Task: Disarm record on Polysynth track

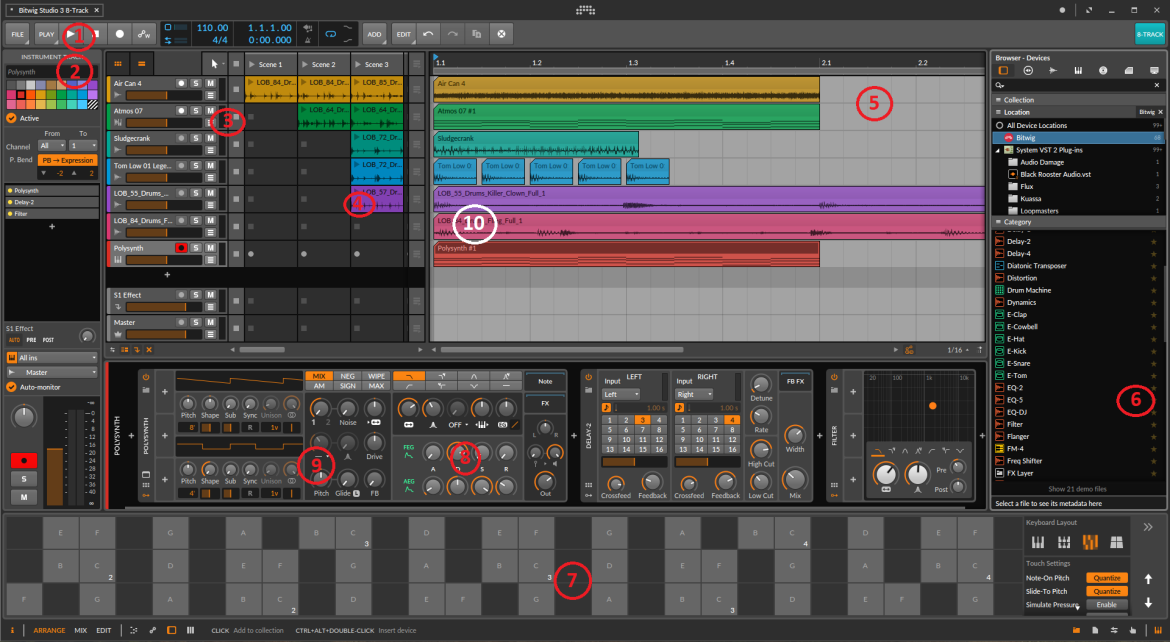Action: (181, 248)
